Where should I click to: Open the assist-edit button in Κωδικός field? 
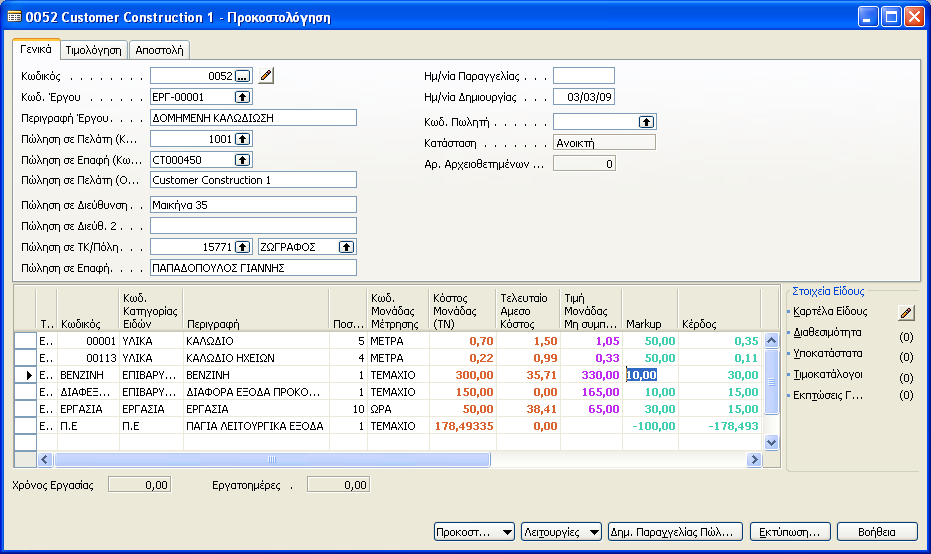pos(242,76)
